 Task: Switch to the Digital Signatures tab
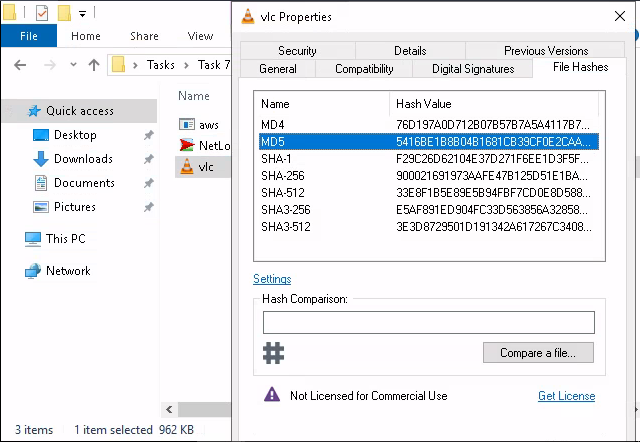pos(473,69)
